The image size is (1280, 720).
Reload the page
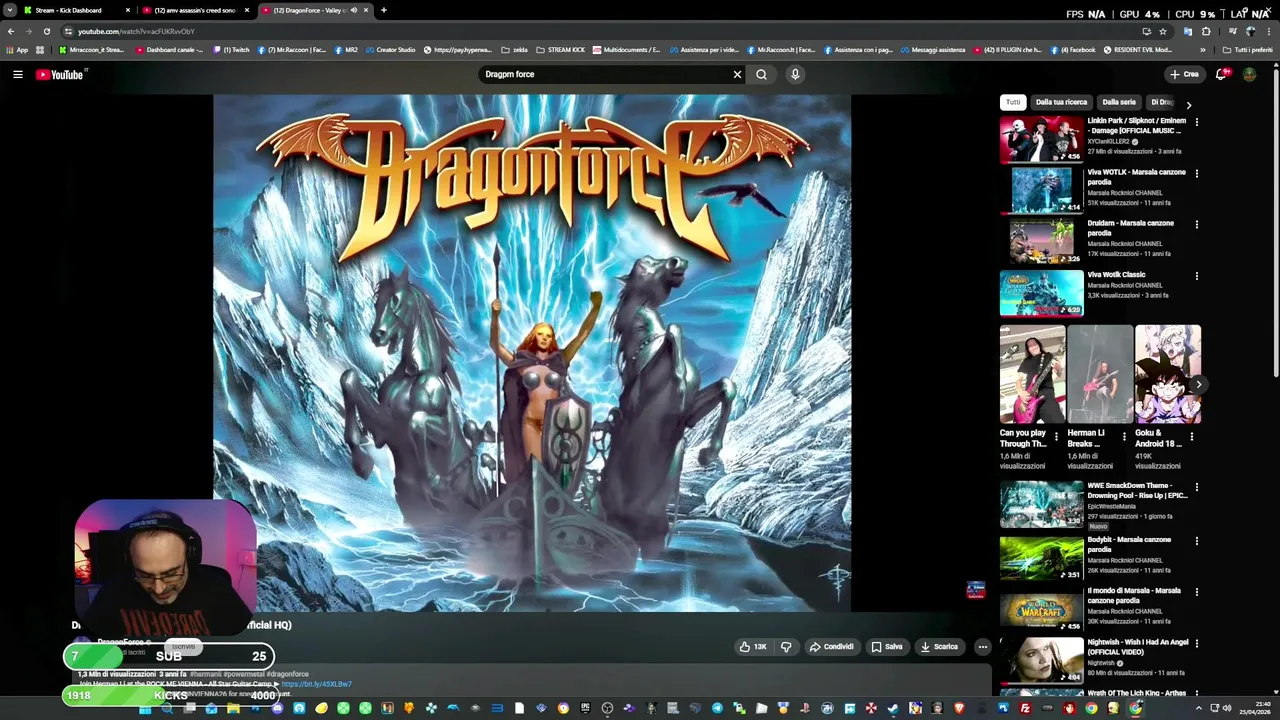pos(46,31)
